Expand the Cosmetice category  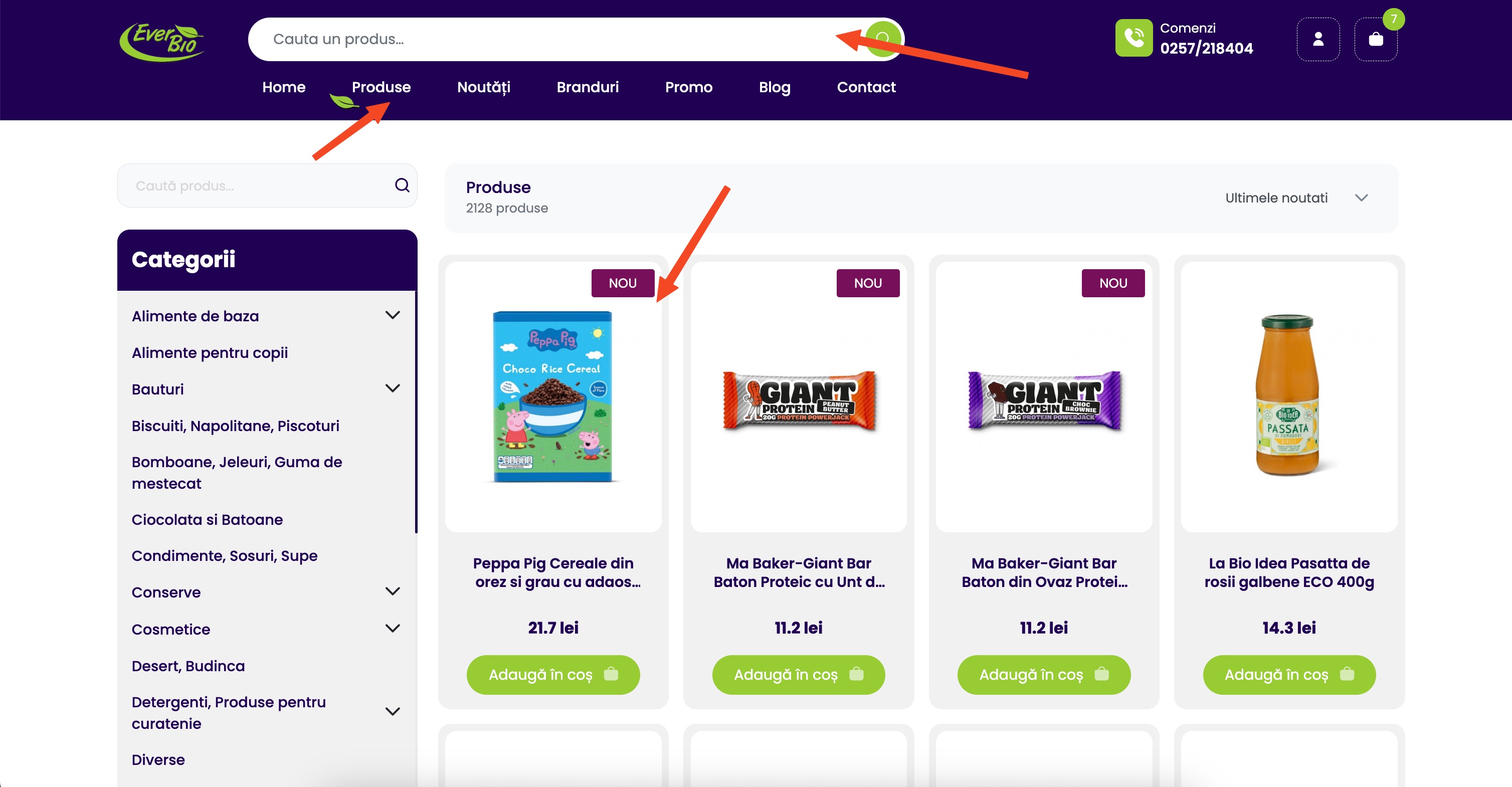click(392, 628)
